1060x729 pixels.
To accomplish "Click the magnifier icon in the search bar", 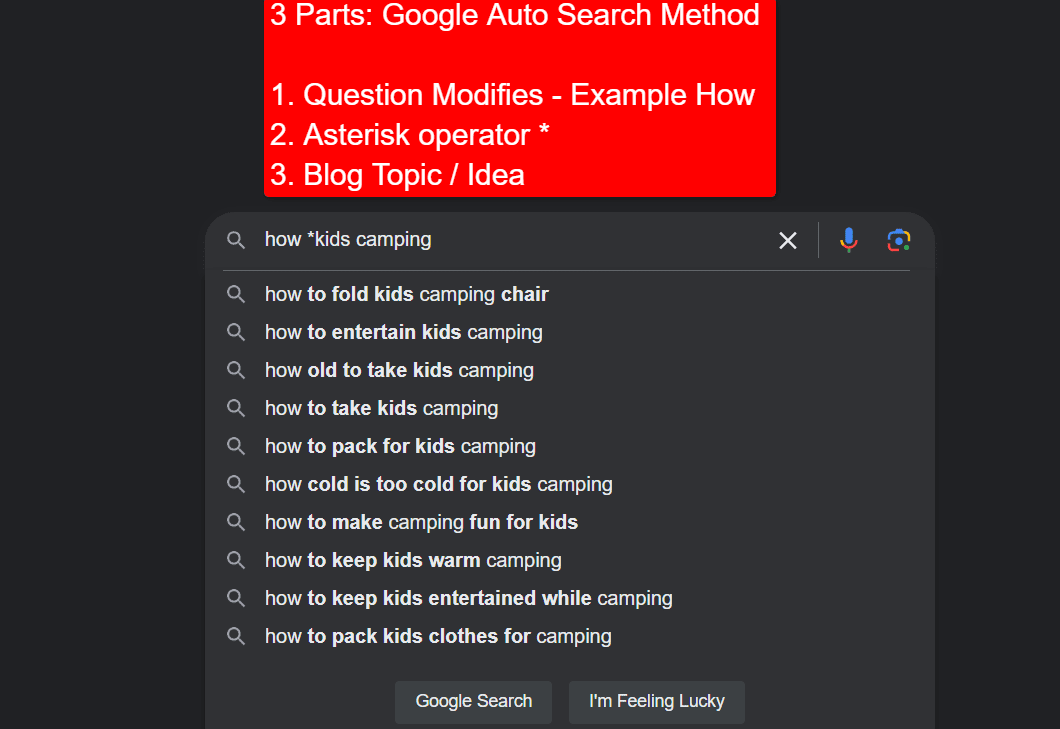I will point(236,240).
